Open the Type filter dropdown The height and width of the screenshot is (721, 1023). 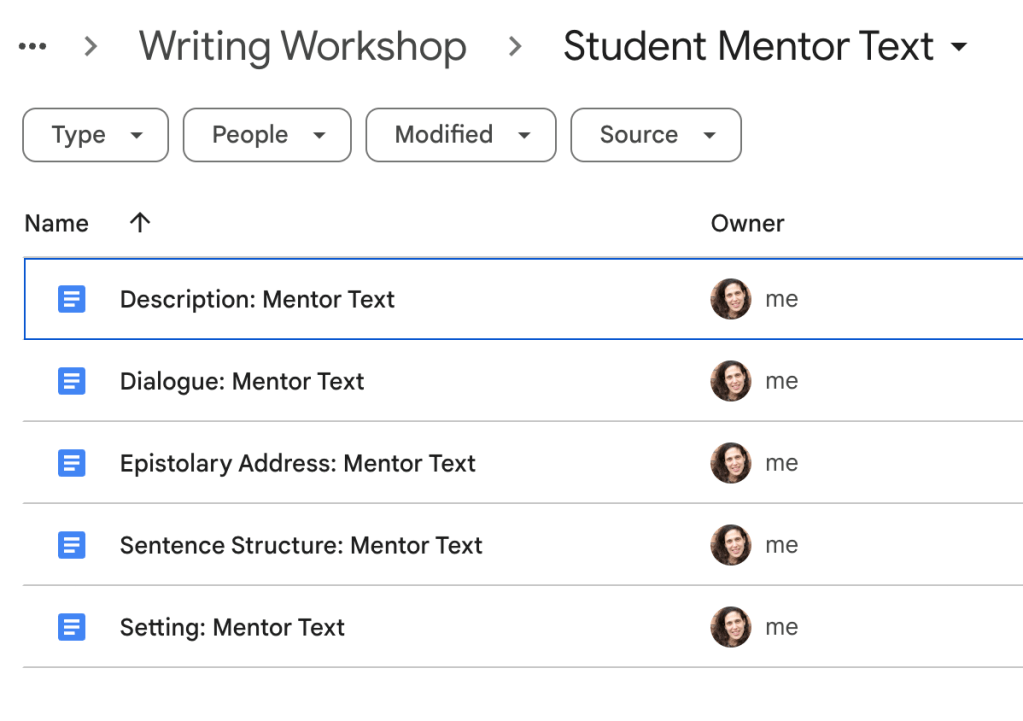(x=95, y=135)
